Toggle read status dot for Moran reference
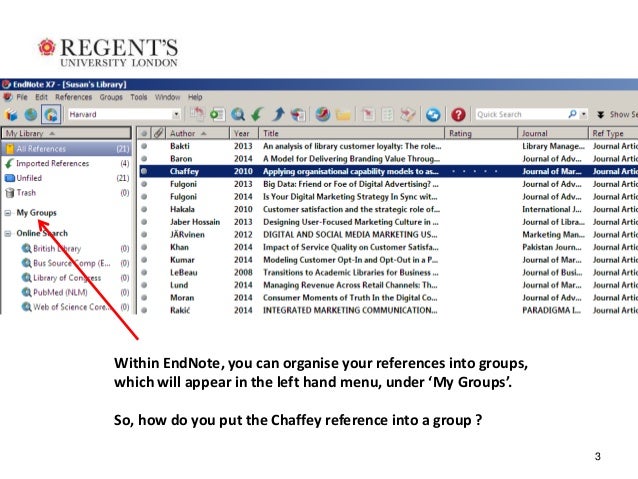The image size is (638, 479). click(144, 297)
